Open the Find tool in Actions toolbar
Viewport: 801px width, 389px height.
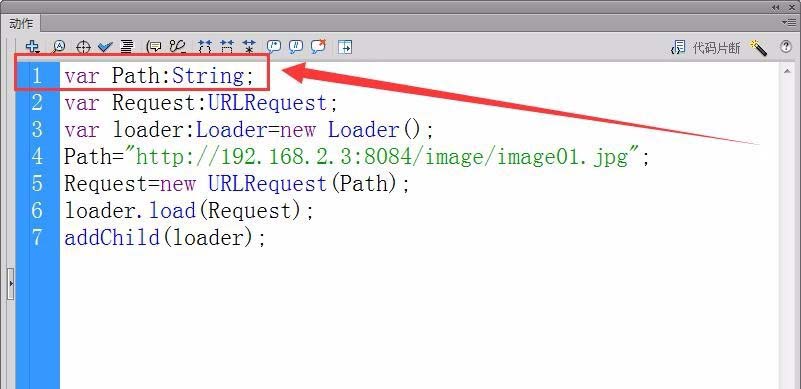click(x=59, y=47)
